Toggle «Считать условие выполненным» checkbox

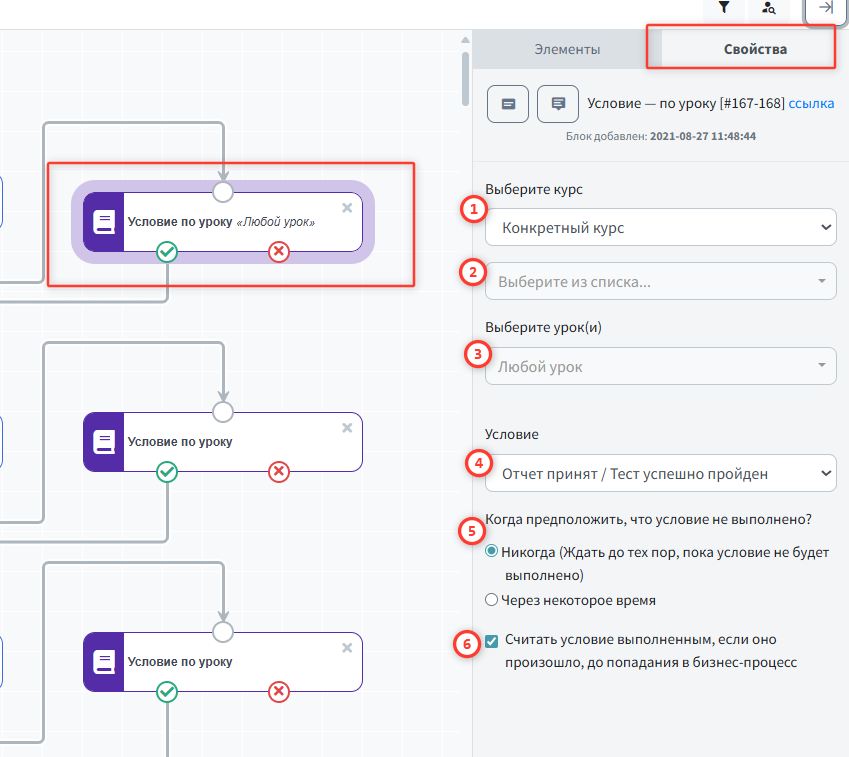[491, 641]
